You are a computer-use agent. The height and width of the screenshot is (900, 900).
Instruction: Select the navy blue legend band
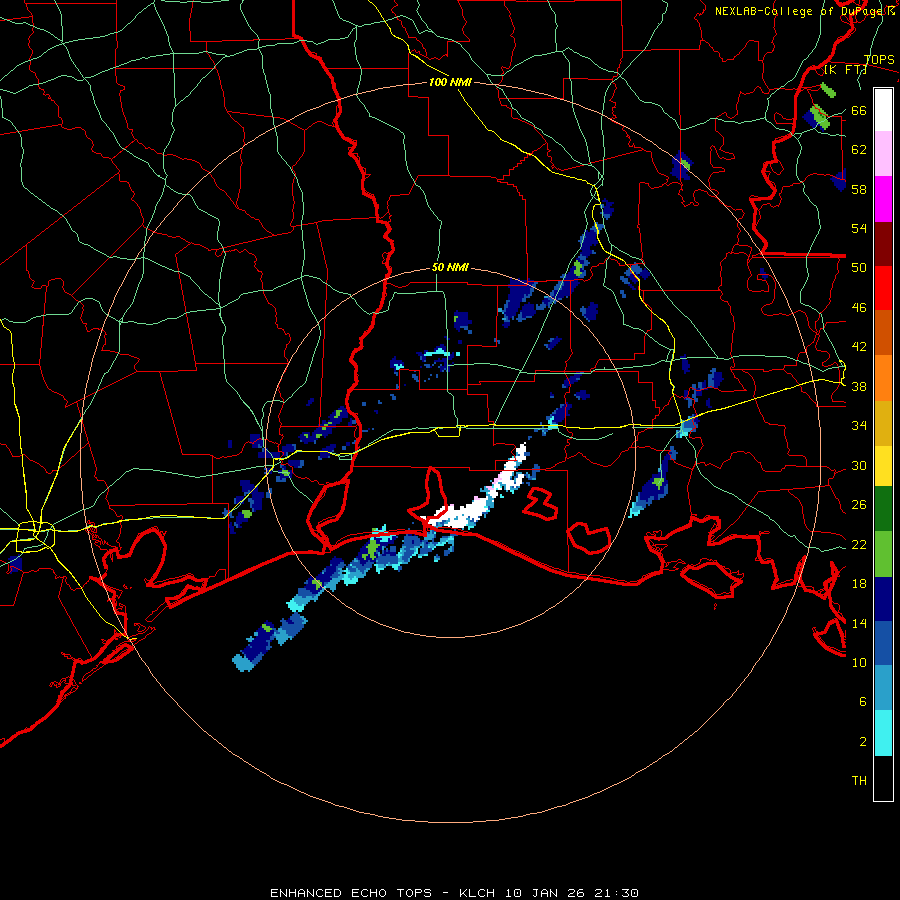[x=883, y=599]
